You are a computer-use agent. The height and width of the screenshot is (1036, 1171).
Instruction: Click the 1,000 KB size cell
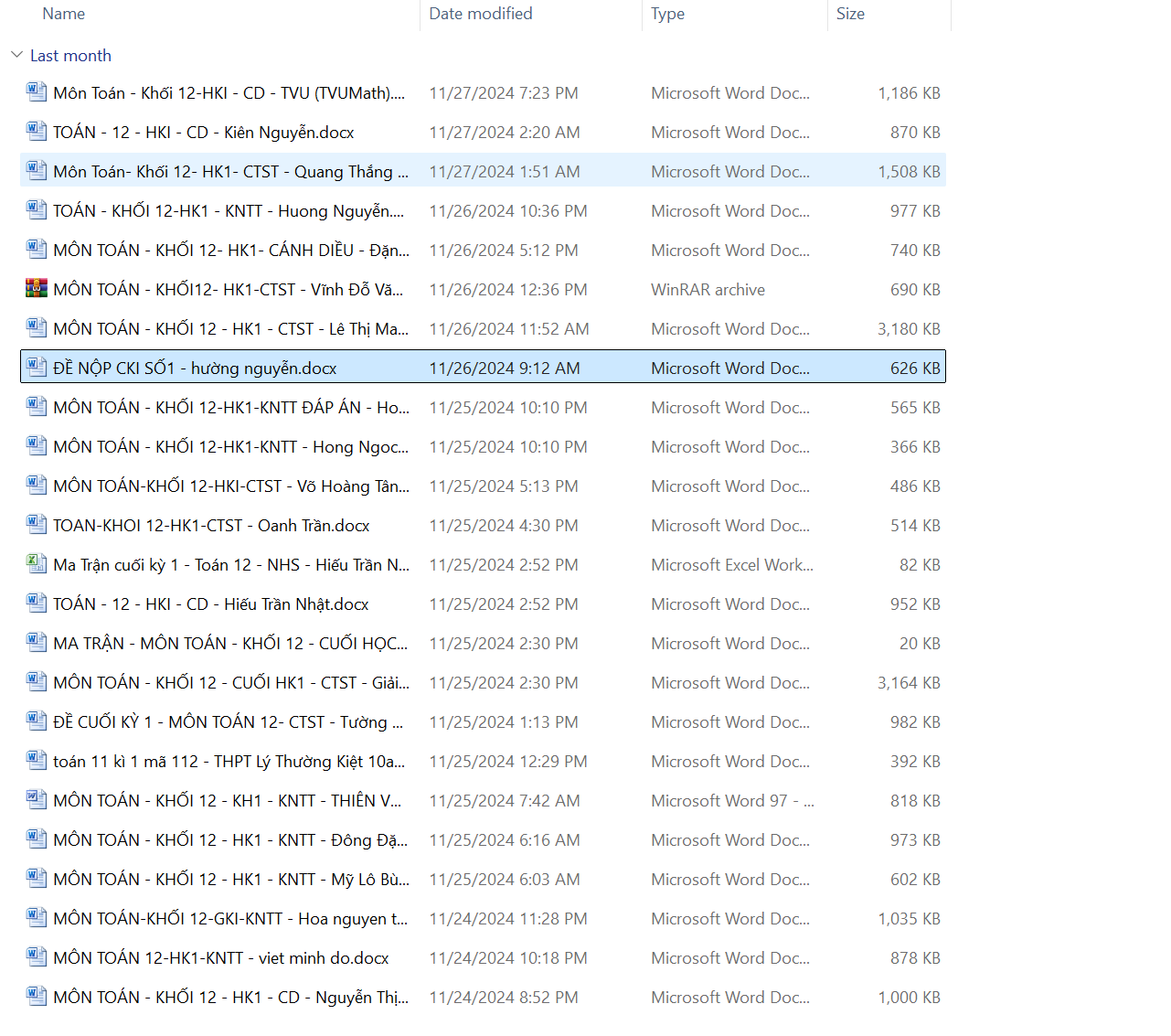click(909, 998)
